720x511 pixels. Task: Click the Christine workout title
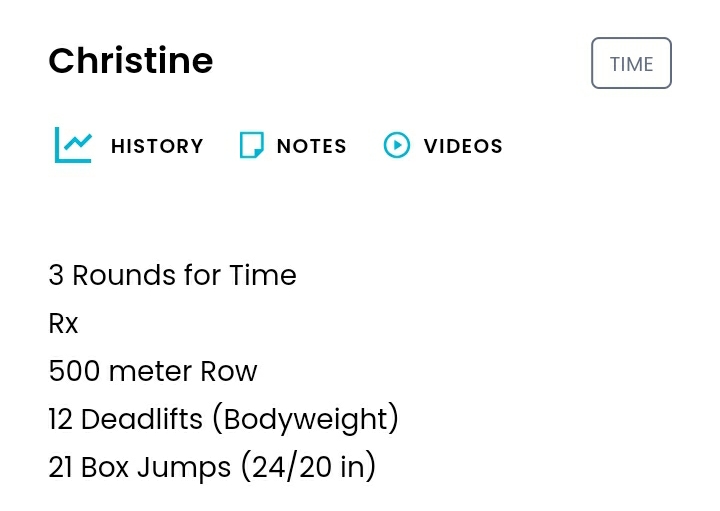point(131,61)
